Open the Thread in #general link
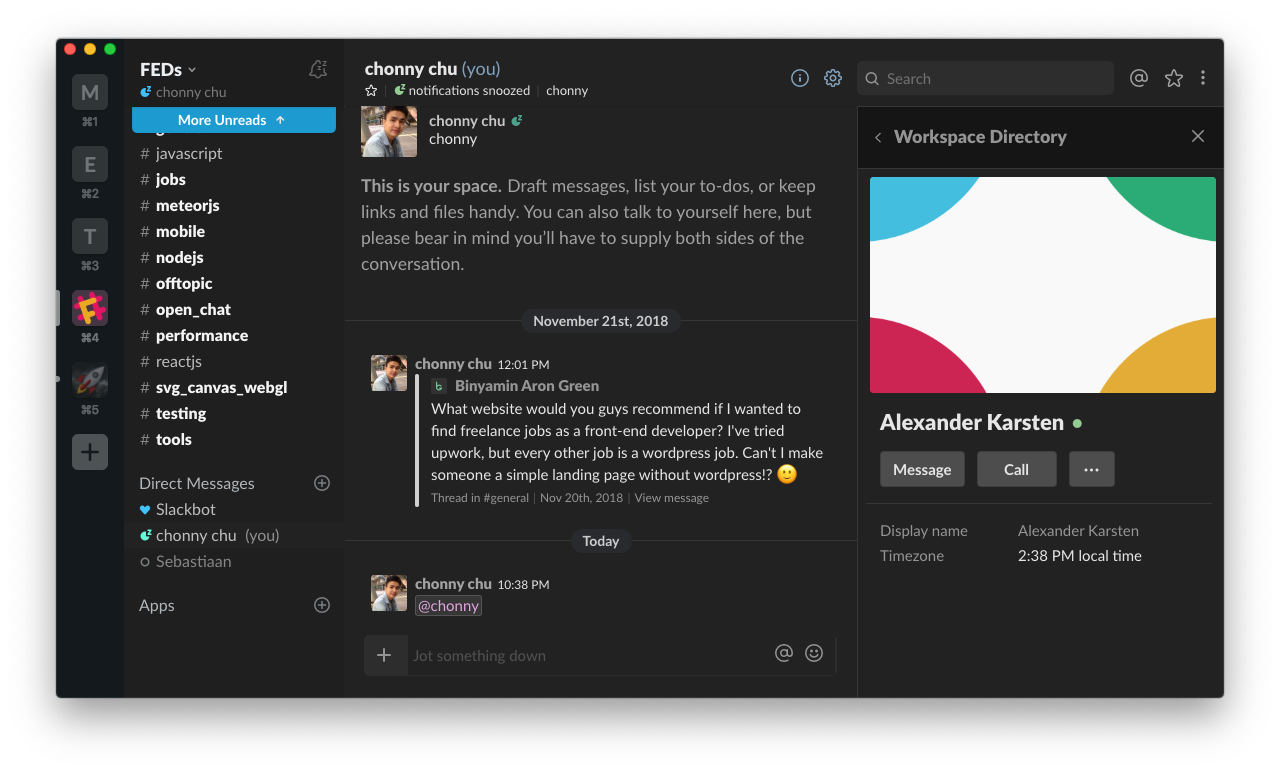 (480, 497)
